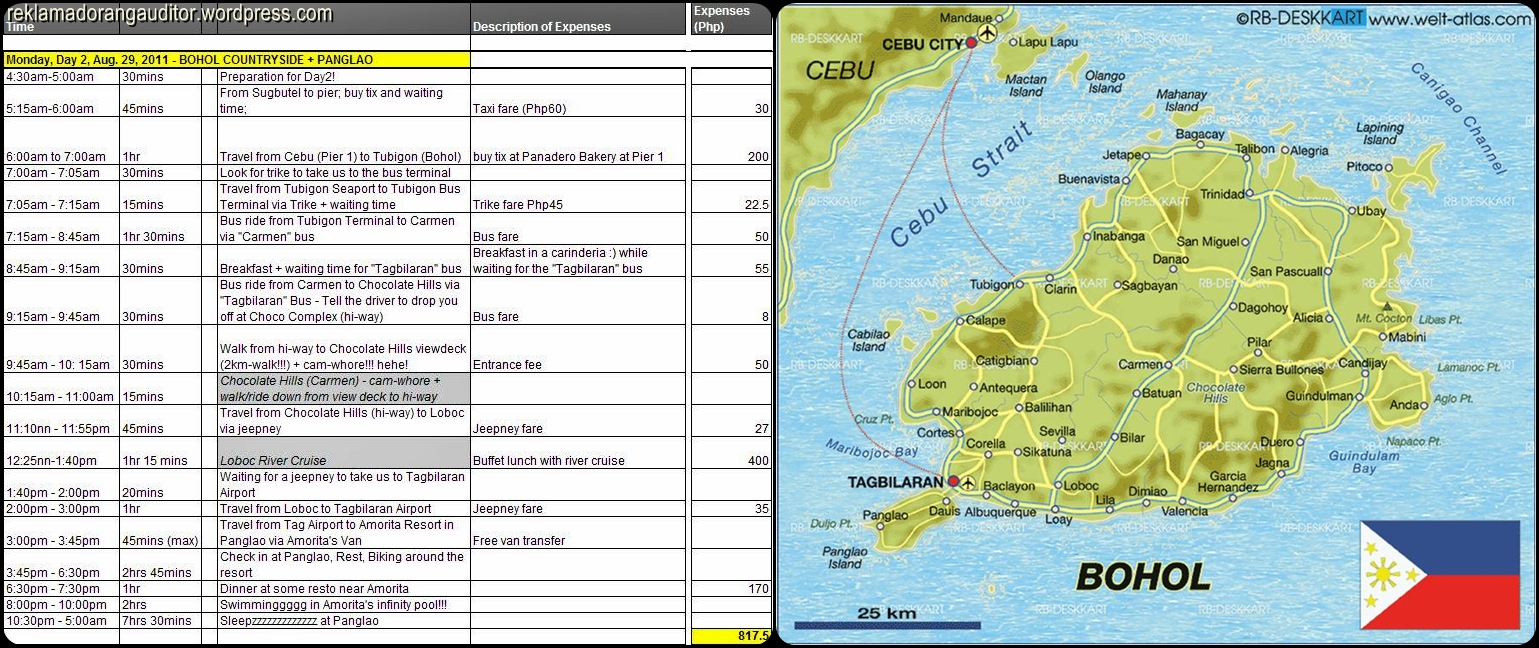Click the airplane icon beside Cebu City
1539x648 pixels.
tap(988, 35)
